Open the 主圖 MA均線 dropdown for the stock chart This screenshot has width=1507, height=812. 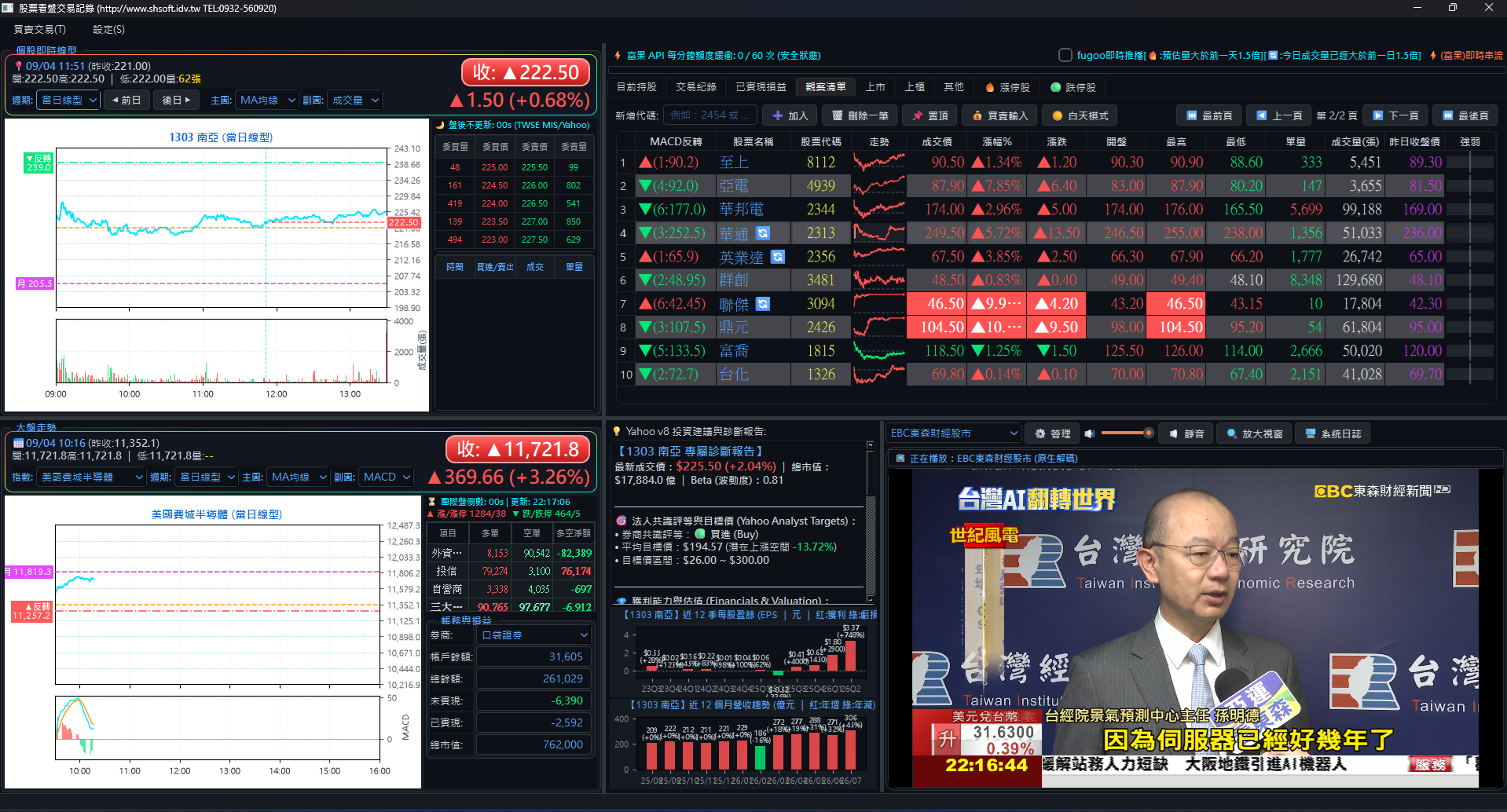pos(267,100)
